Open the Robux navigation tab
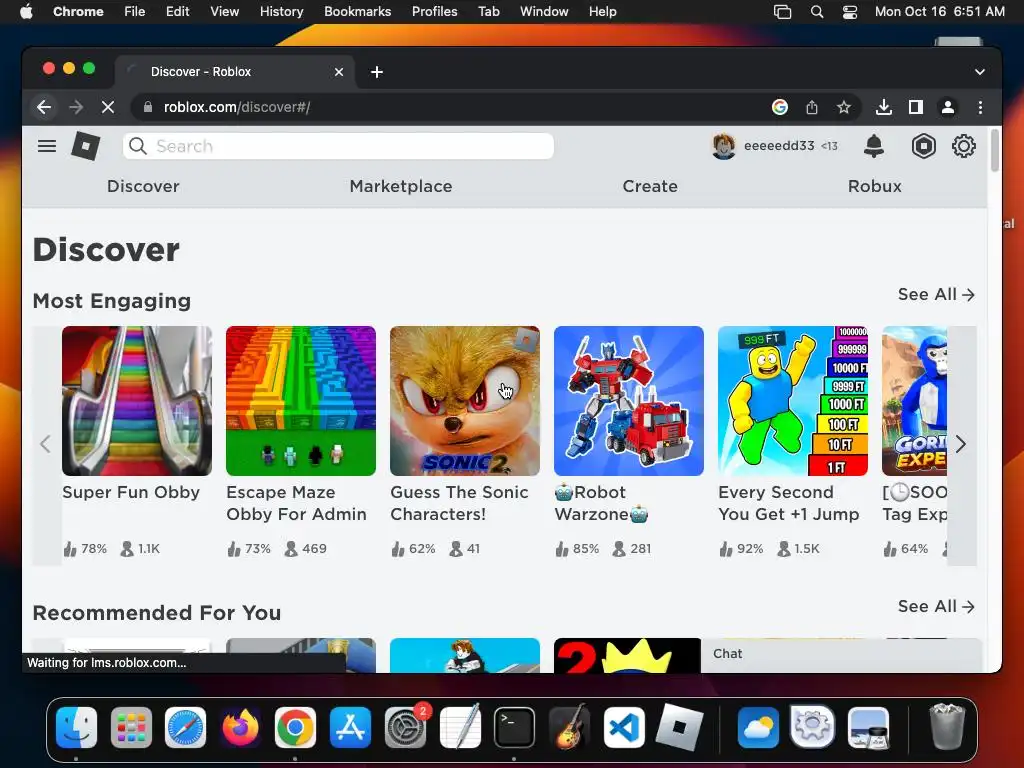Image resolution: width=1024 pixels, height=768 pixels. (x=874, y=186)
